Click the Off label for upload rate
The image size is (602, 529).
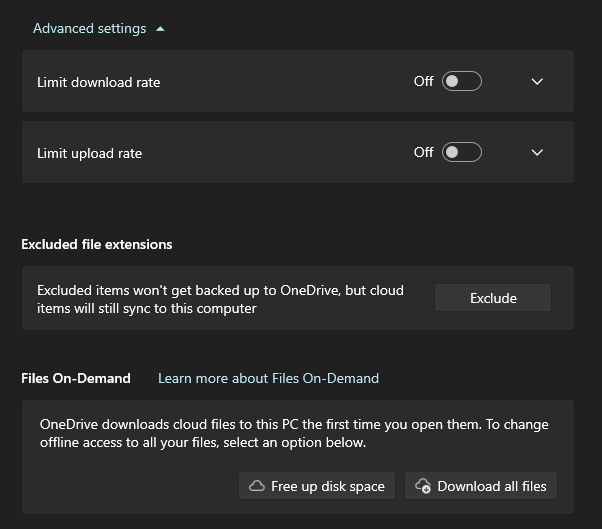click(423, 152)
